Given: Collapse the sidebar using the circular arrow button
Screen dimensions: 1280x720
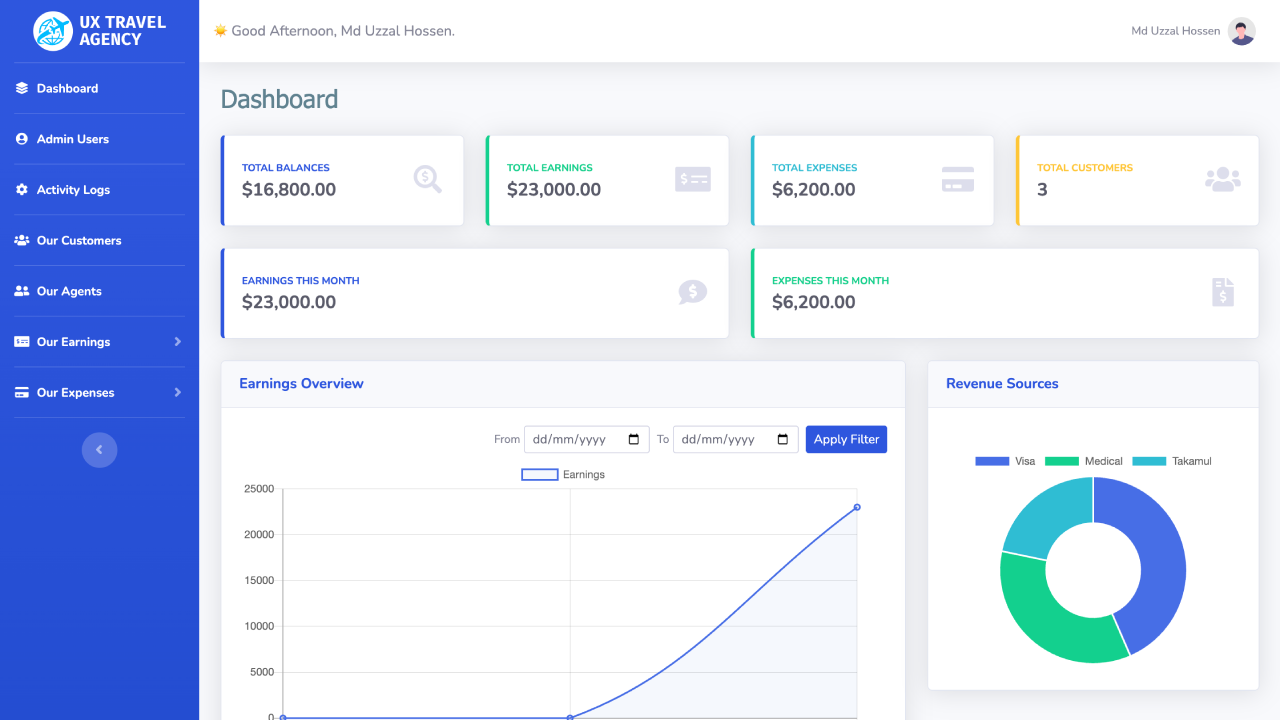Looking at the screenshot, I should 100,450.
